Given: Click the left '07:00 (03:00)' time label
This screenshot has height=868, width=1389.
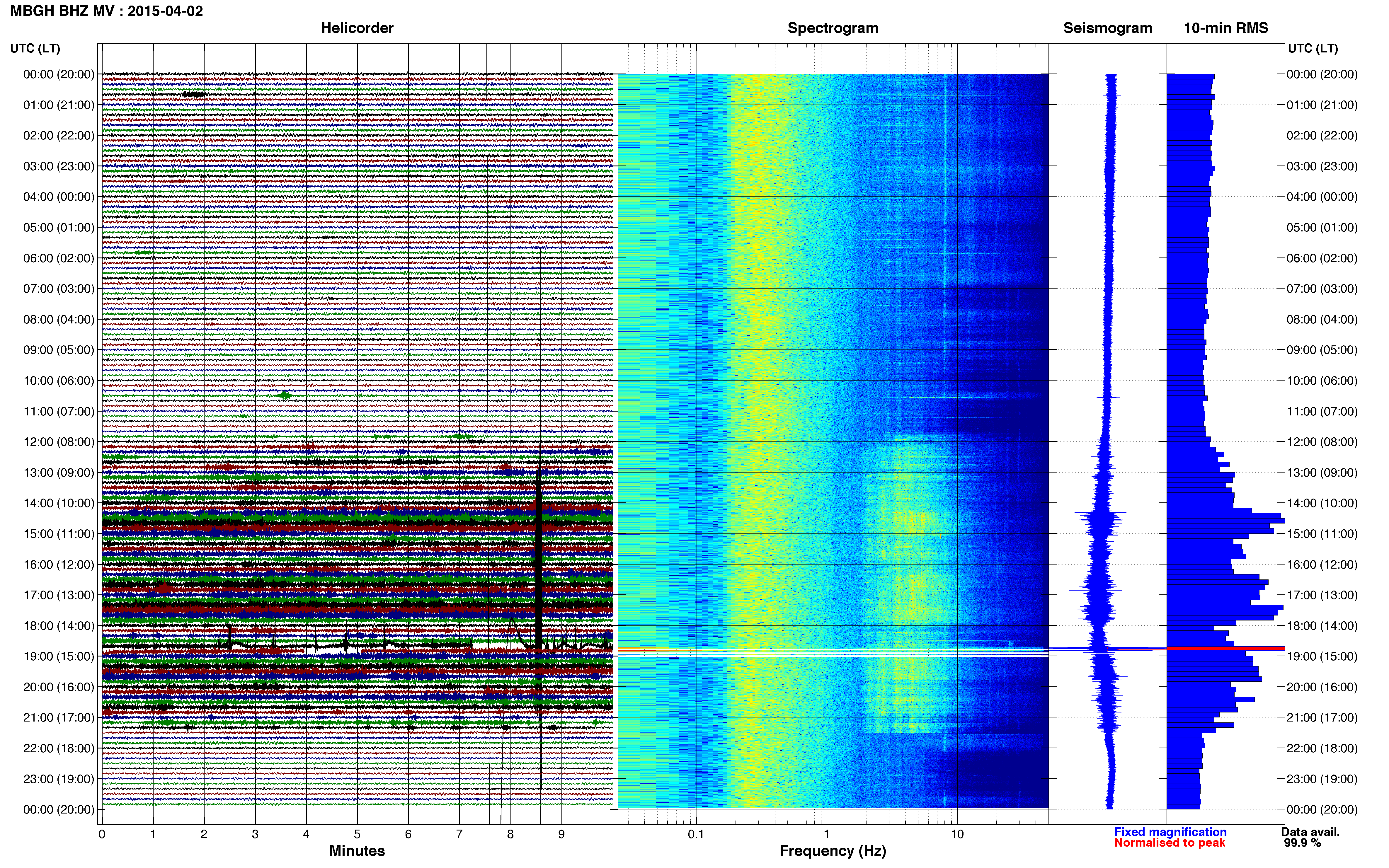Looking at the screenshot, I should coord(59,289).
